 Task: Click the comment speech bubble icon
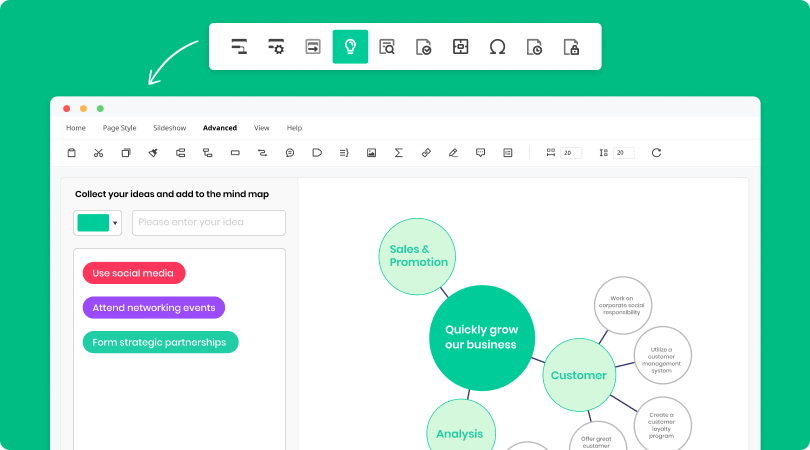[289, 153]
